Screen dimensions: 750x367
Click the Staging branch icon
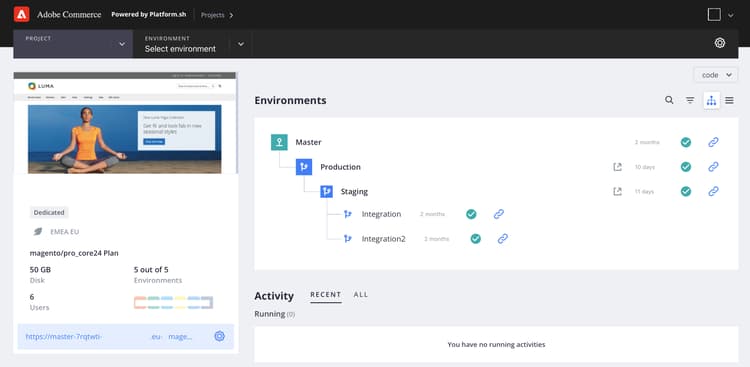click(327, 191)
